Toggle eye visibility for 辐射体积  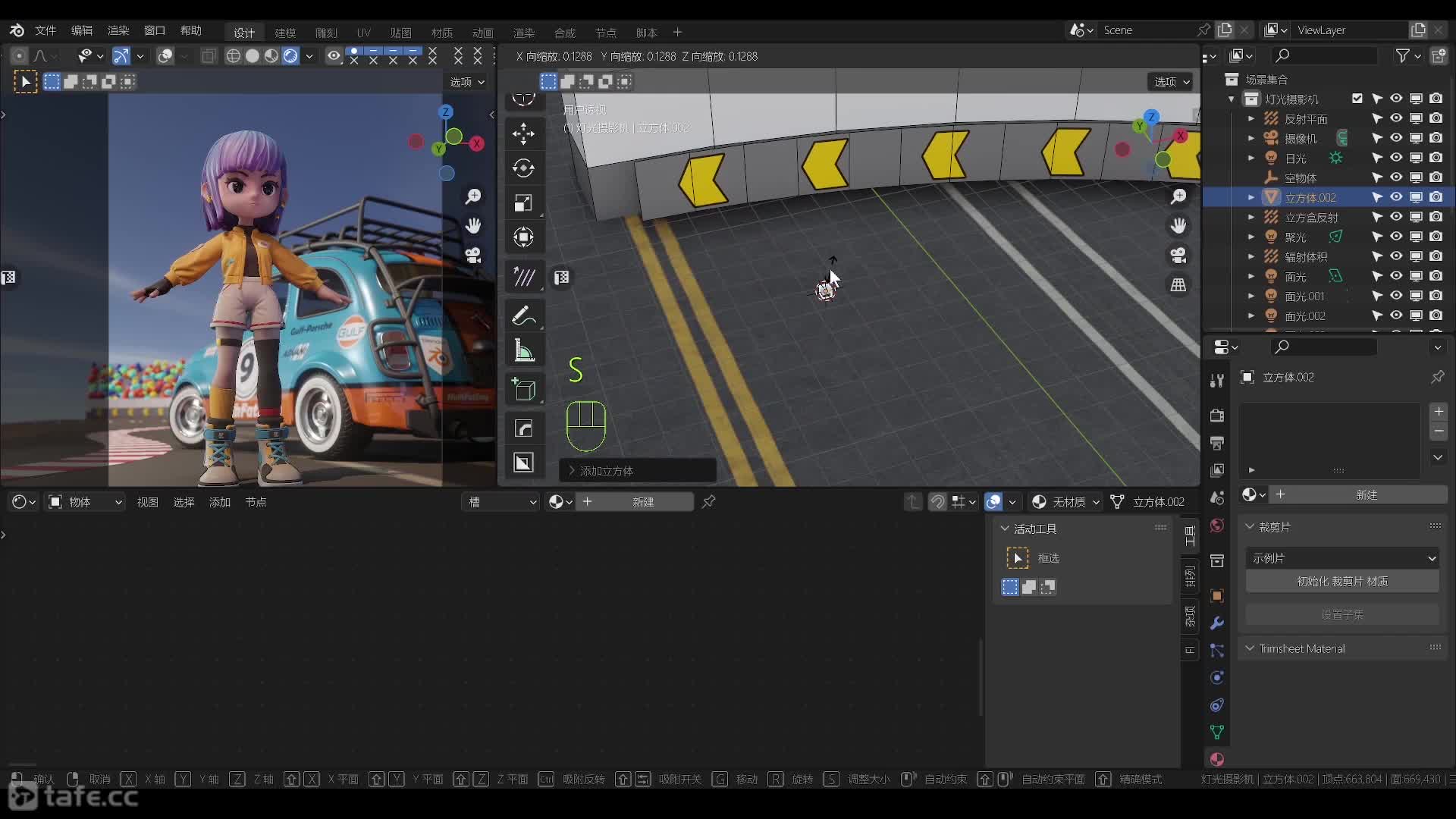coord(1396,256)
